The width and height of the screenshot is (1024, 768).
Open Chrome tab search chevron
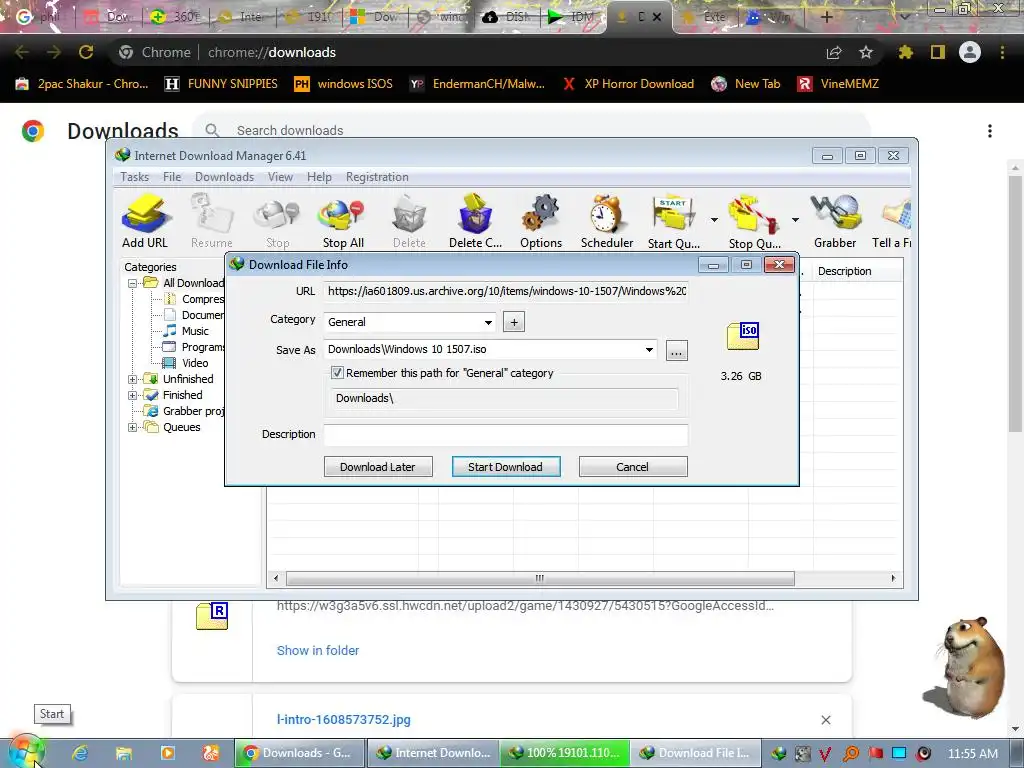point(905,17)
